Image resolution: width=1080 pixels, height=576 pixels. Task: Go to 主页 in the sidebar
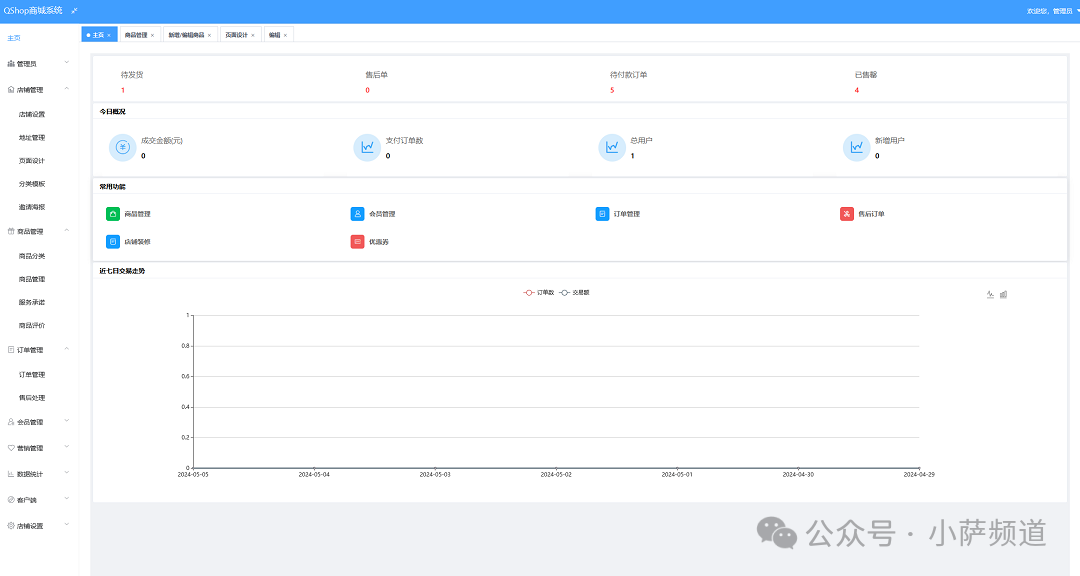14,38
